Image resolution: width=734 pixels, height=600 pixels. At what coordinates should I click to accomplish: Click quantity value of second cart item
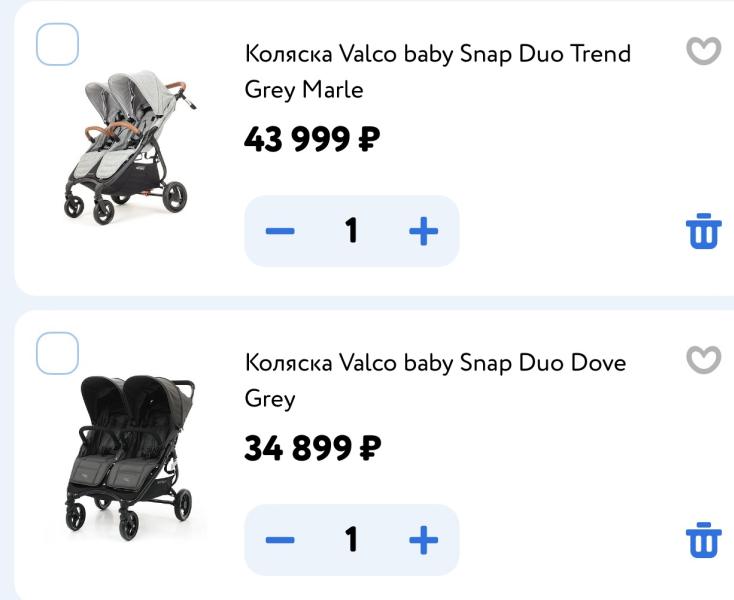tap(352, 540)
